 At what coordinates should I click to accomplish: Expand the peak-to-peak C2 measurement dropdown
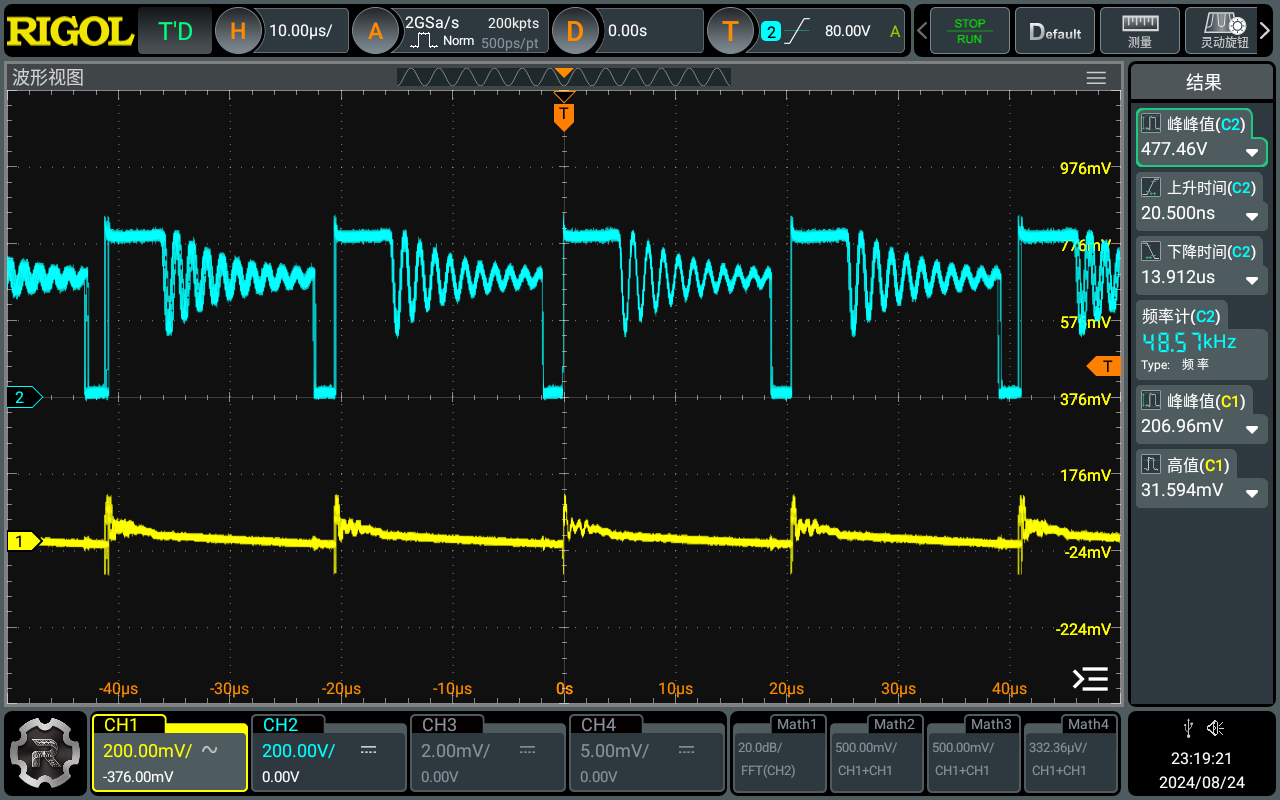tap(1251, 152)
